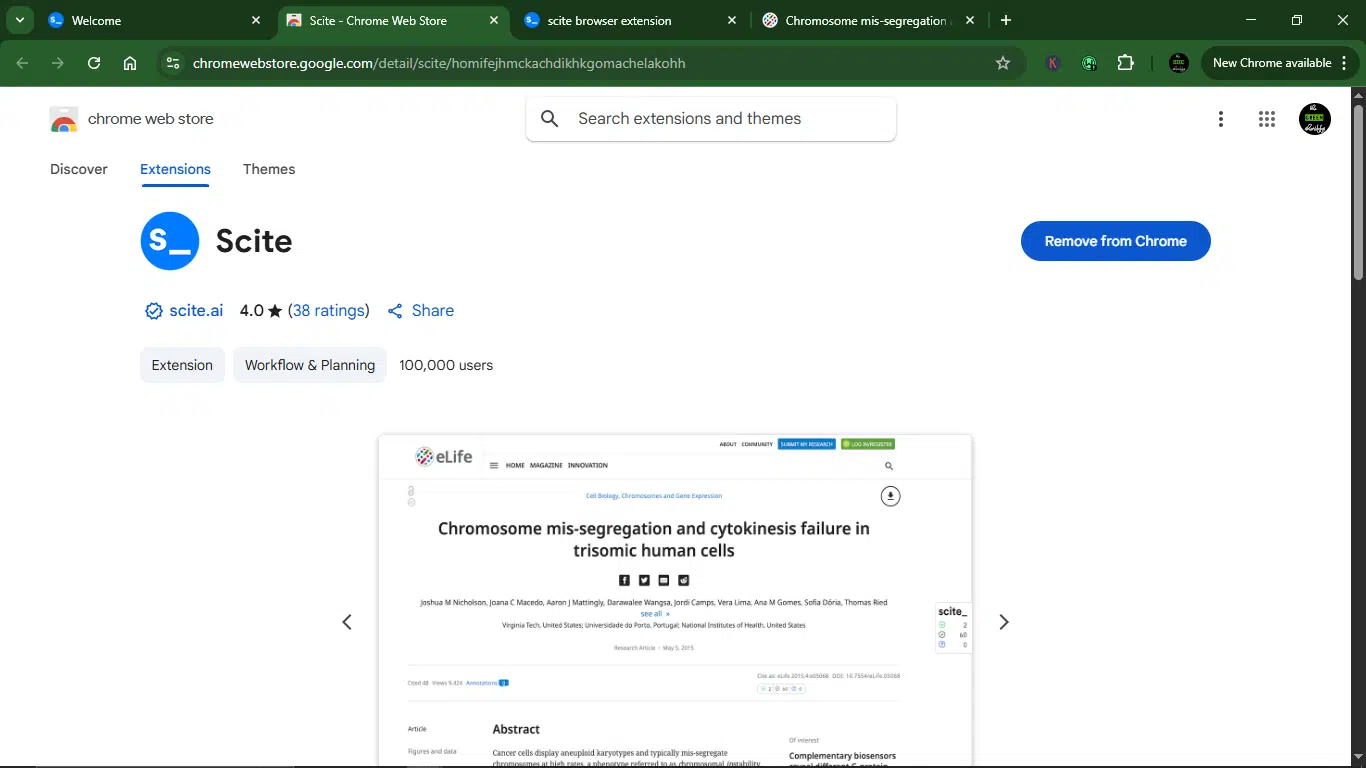
Task: Select the Extensions section
Action: (175, 169)
